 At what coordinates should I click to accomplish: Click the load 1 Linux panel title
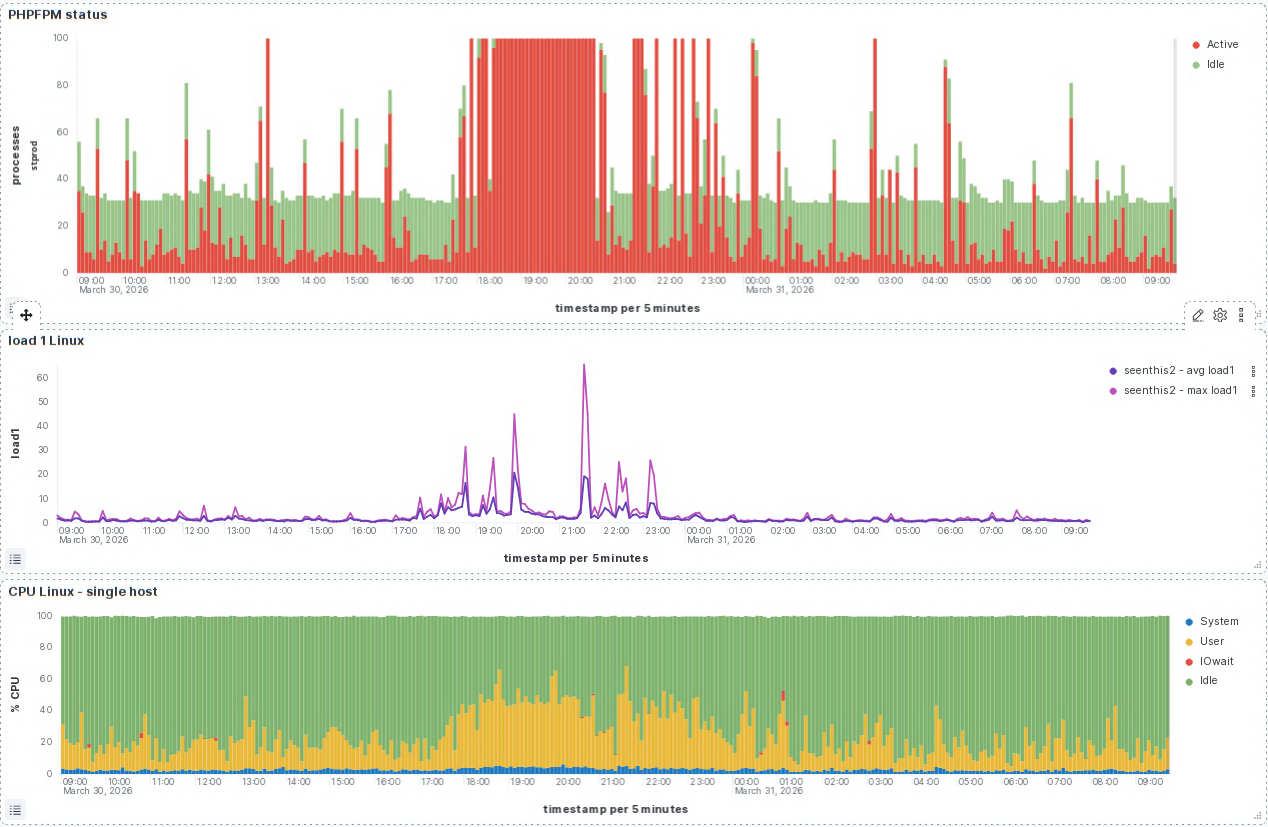pyautogui.click(x=46, y=340)
